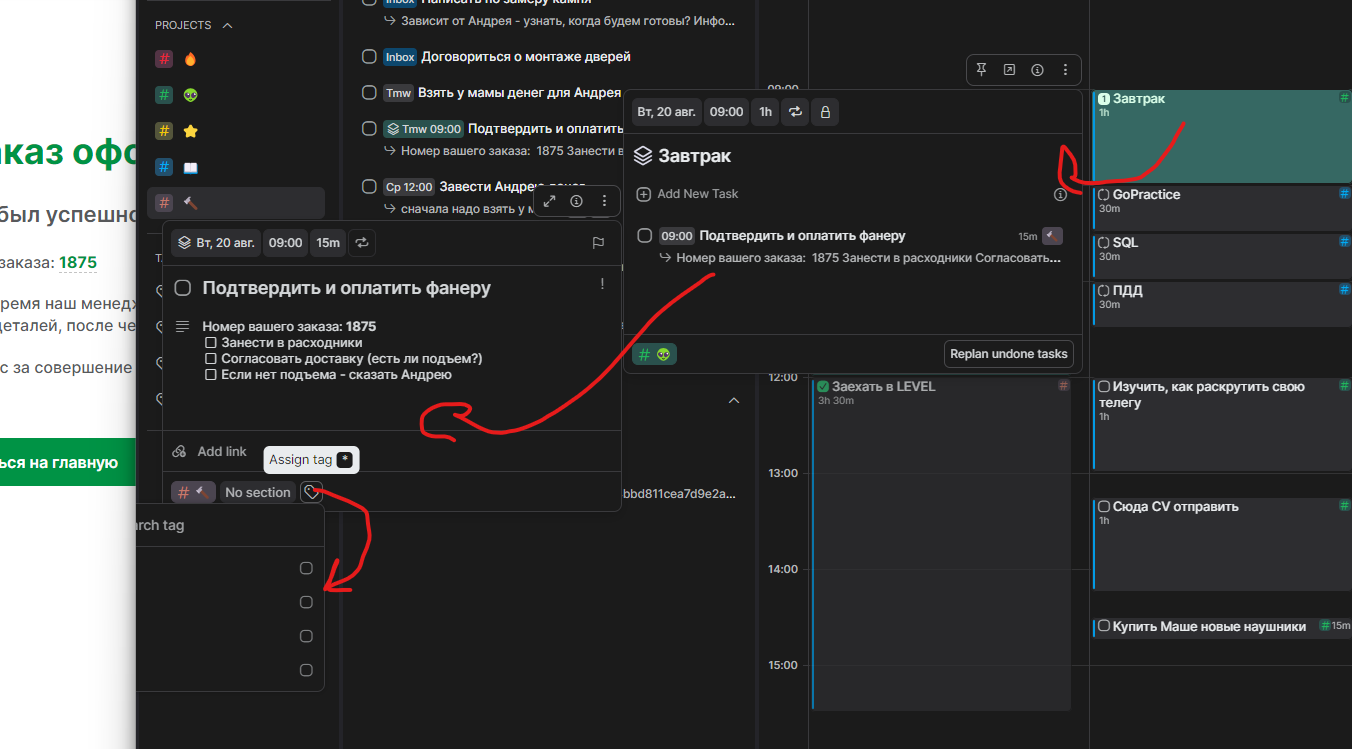Click the notes icon left of Номер вашего заказа

tap(182, 326)
